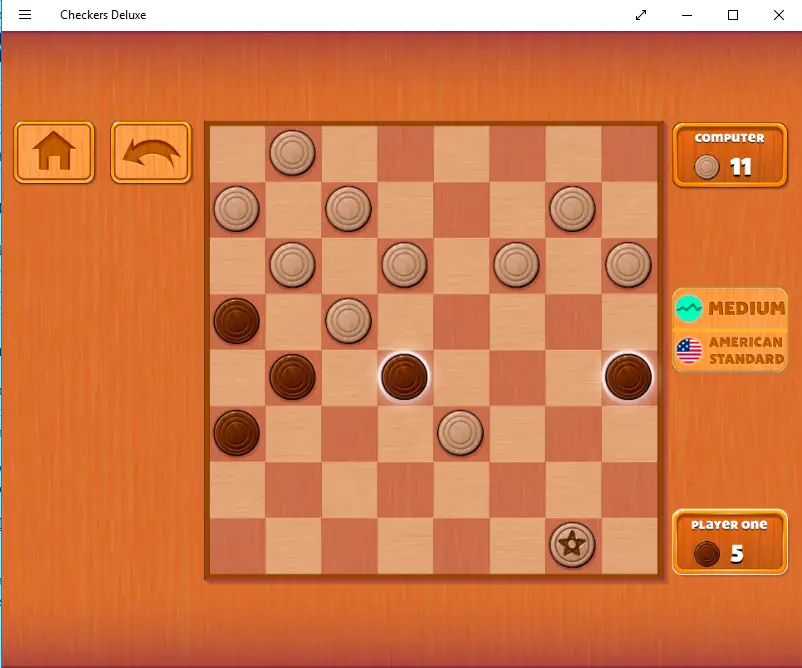802x668 pixels.
Task: Select the dark piece in the sixth row
Action: coord(236,433)
